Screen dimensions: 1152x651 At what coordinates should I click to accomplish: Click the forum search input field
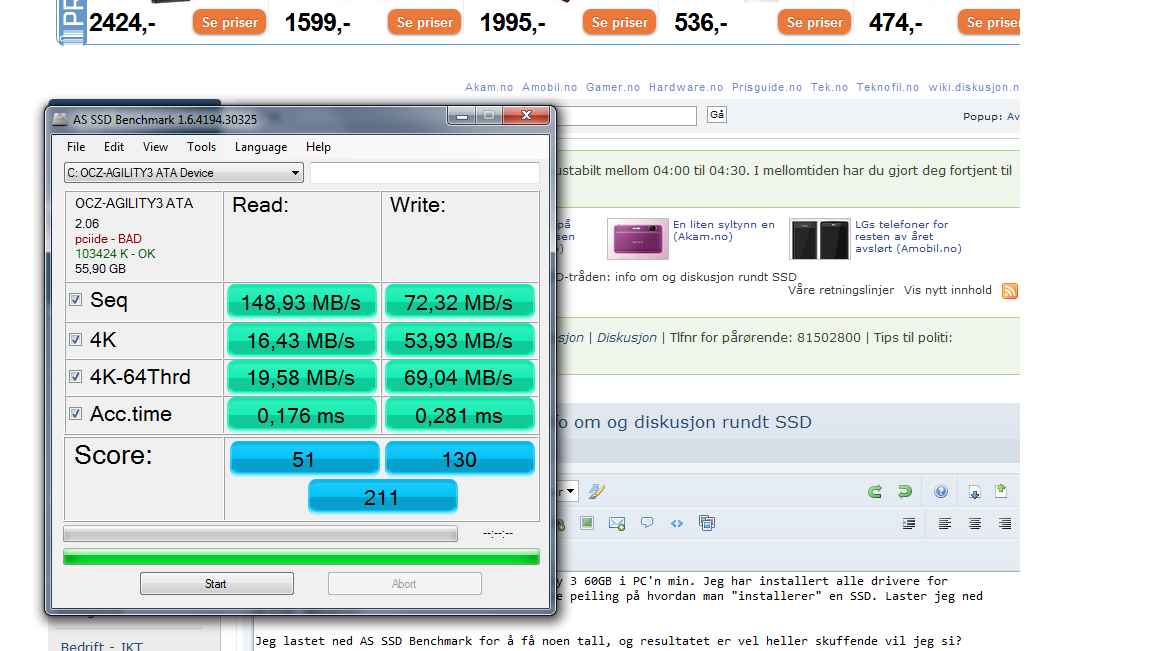[x=626, y=115]
